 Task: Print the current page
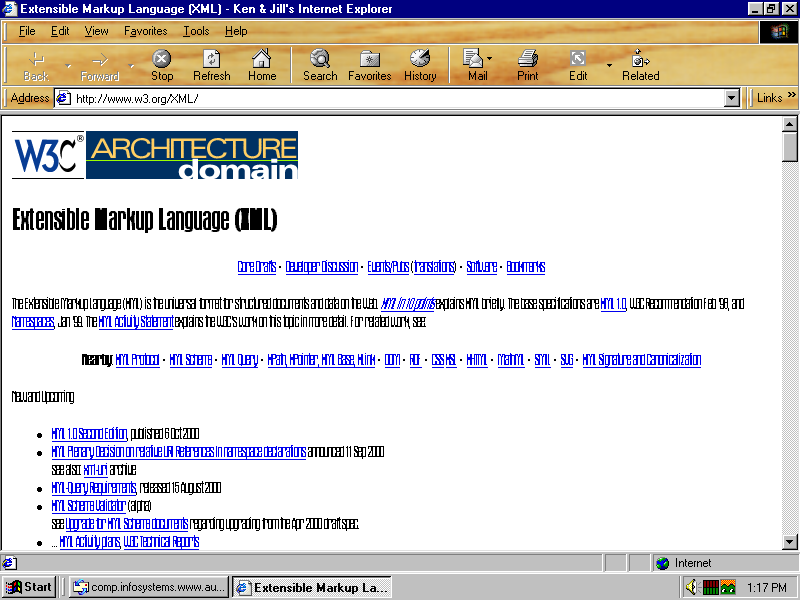pos(528,65)
